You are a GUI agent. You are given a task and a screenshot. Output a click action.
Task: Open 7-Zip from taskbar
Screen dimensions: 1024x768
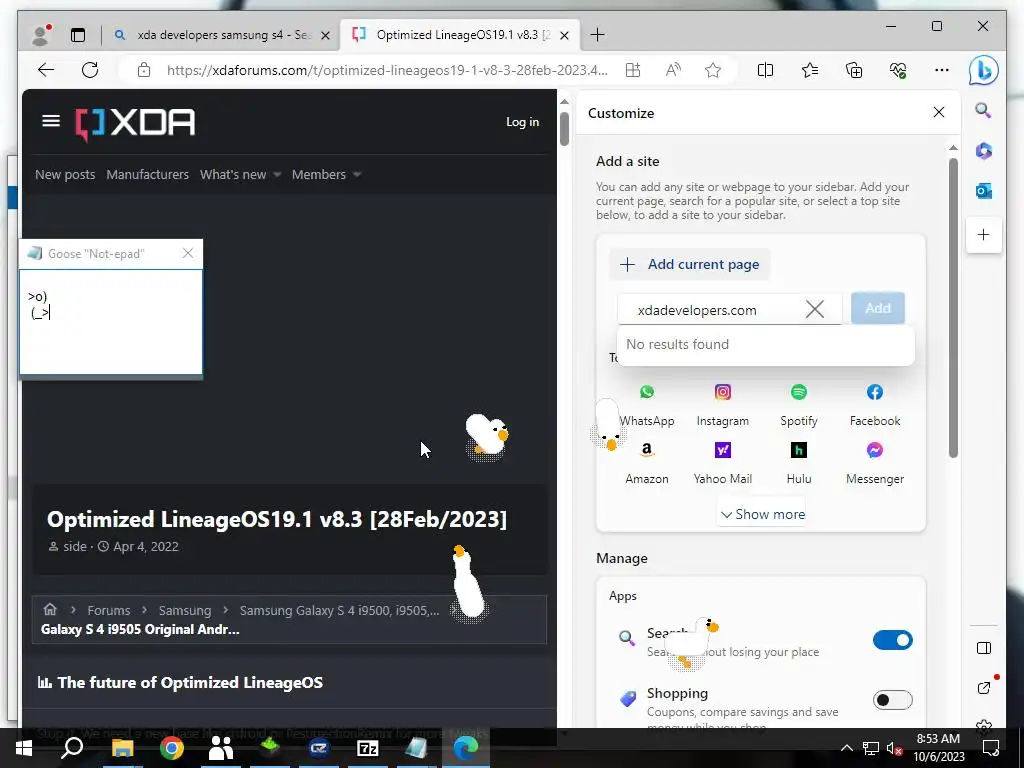(368, 748)
